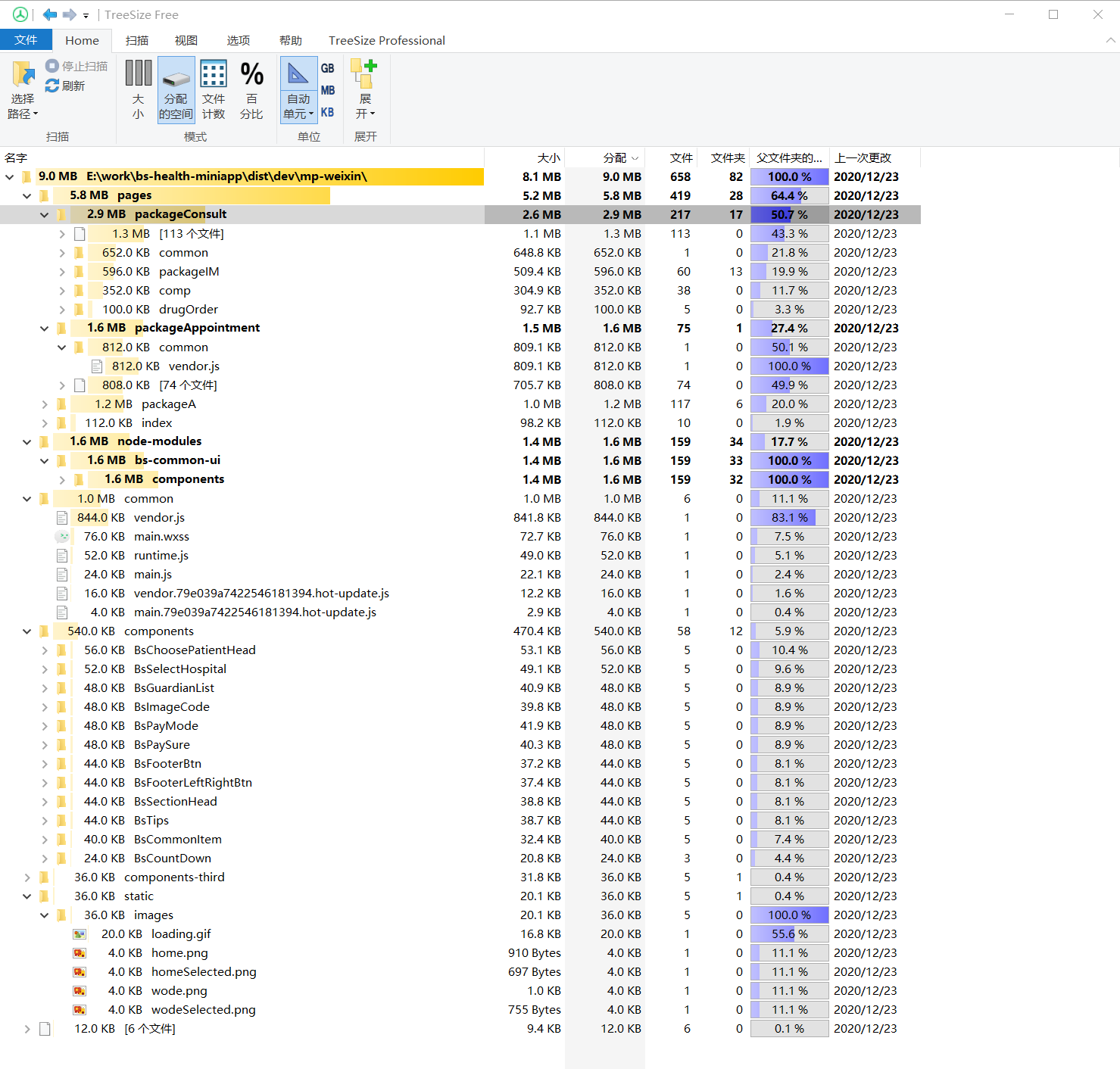1120x1069 pixels.
Task: Sort by the Size (大小) column header
Action: (525, 157)
